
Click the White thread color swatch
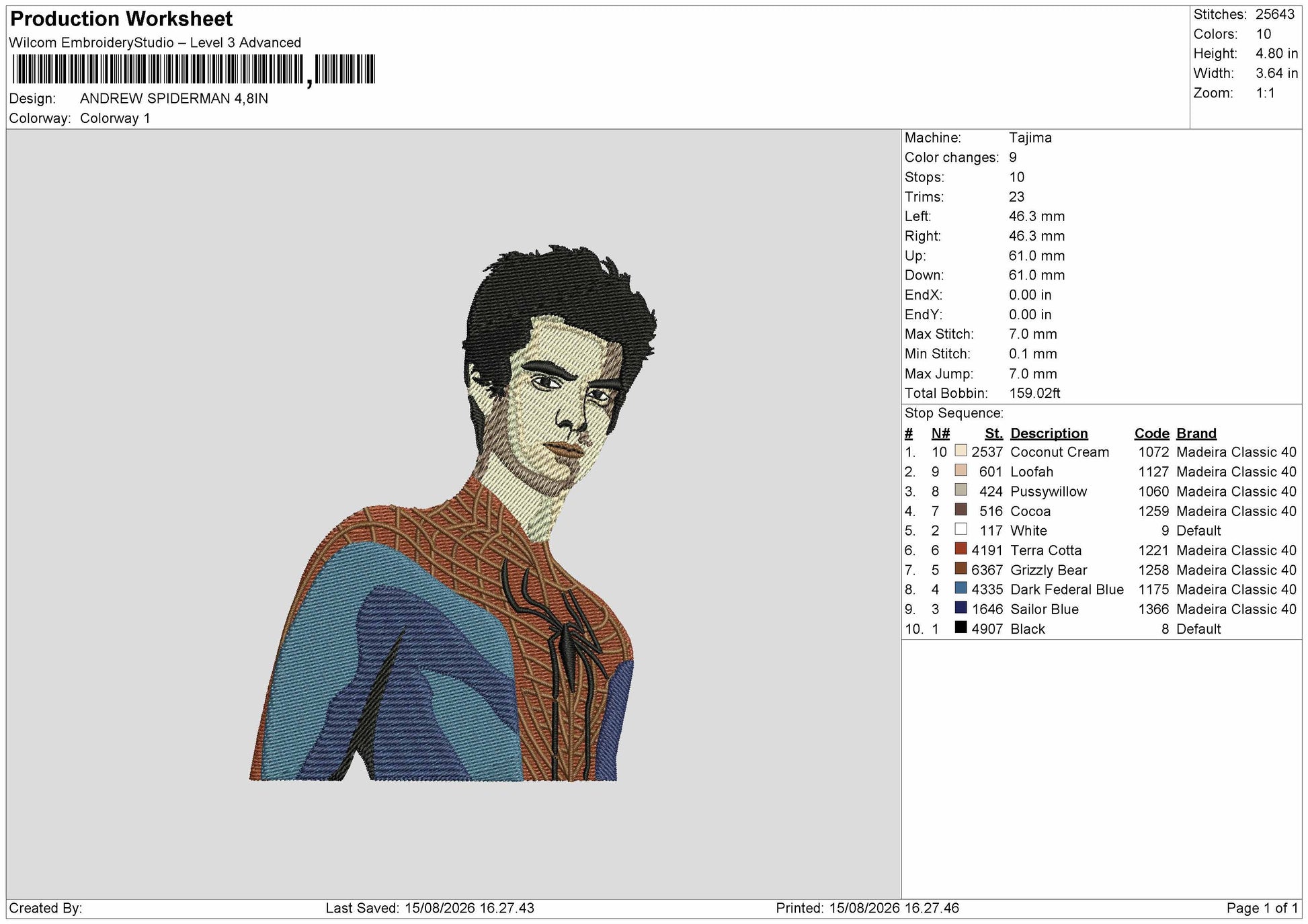(x=960, y=530)
